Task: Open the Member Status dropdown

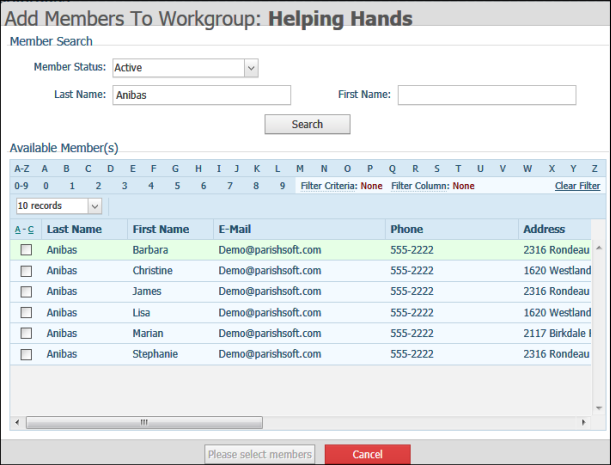Action: [x=185, y=68]
